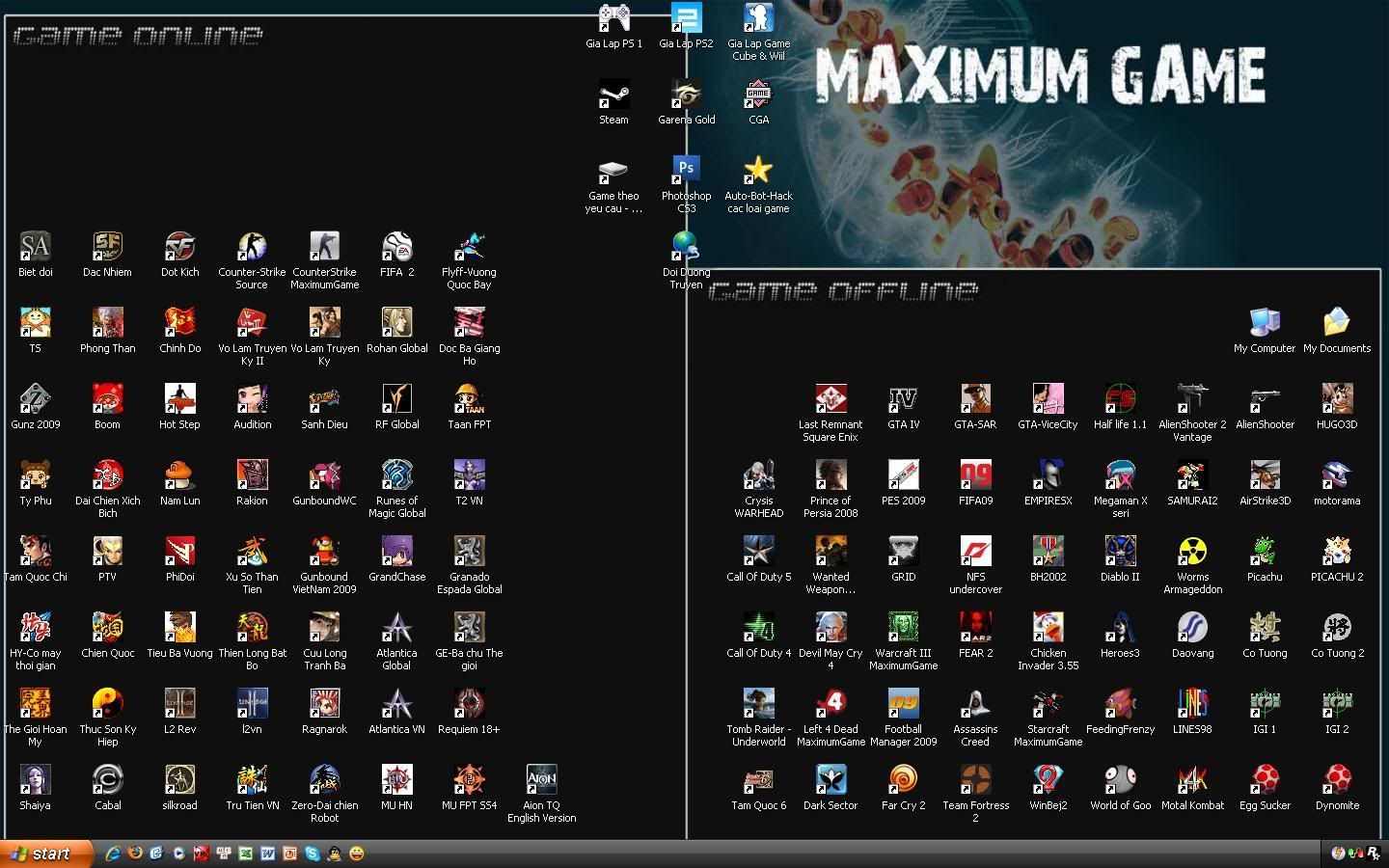
Task: Open Prince of Persia 2008 shortcut
Action: (831, 475)
